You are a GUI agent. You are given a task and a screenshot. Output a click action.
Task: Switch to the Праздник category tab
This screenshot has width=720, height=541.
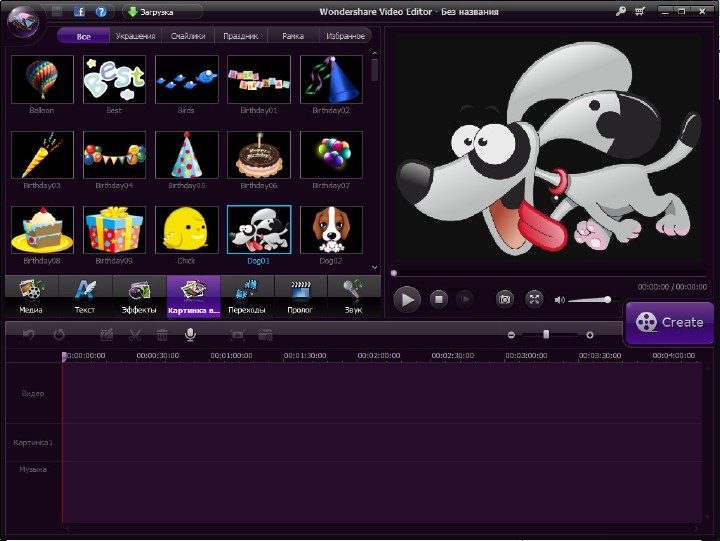[240, 36]
